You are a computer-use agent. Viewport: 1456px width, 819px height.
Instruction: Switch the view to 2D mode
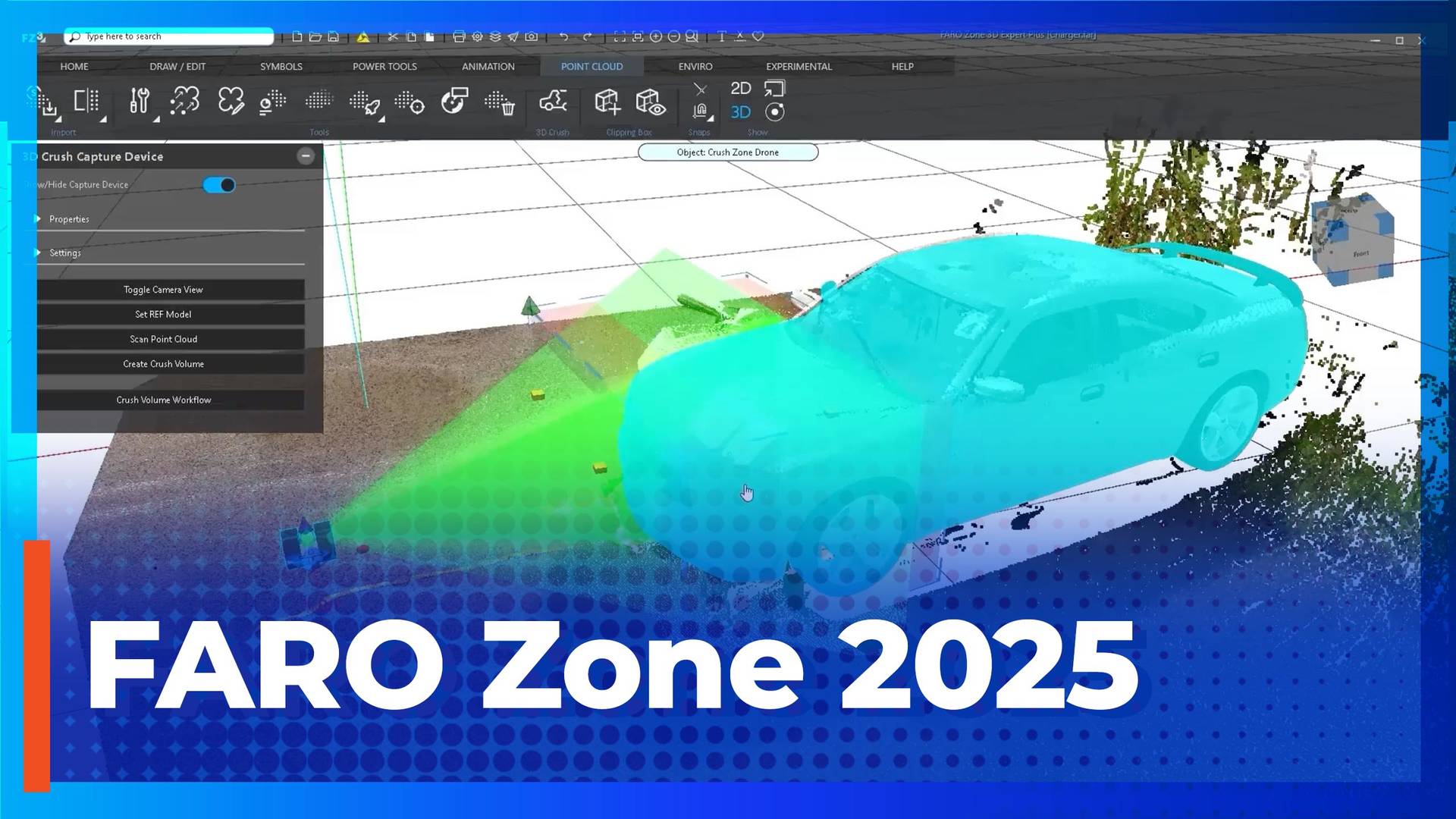[740, 88]
